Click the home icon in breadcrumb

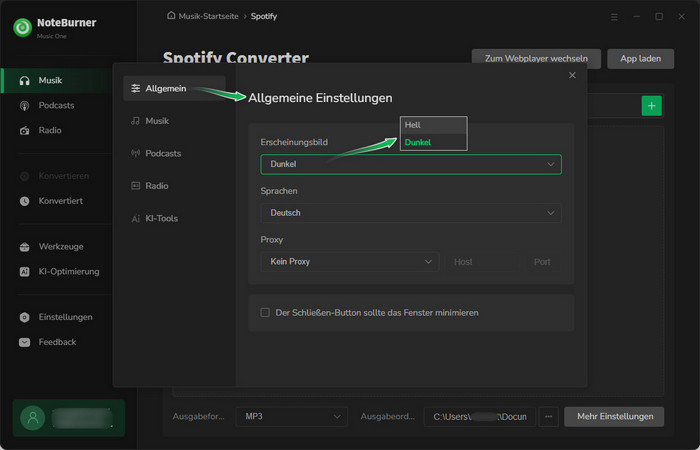(x=171, y=16)
